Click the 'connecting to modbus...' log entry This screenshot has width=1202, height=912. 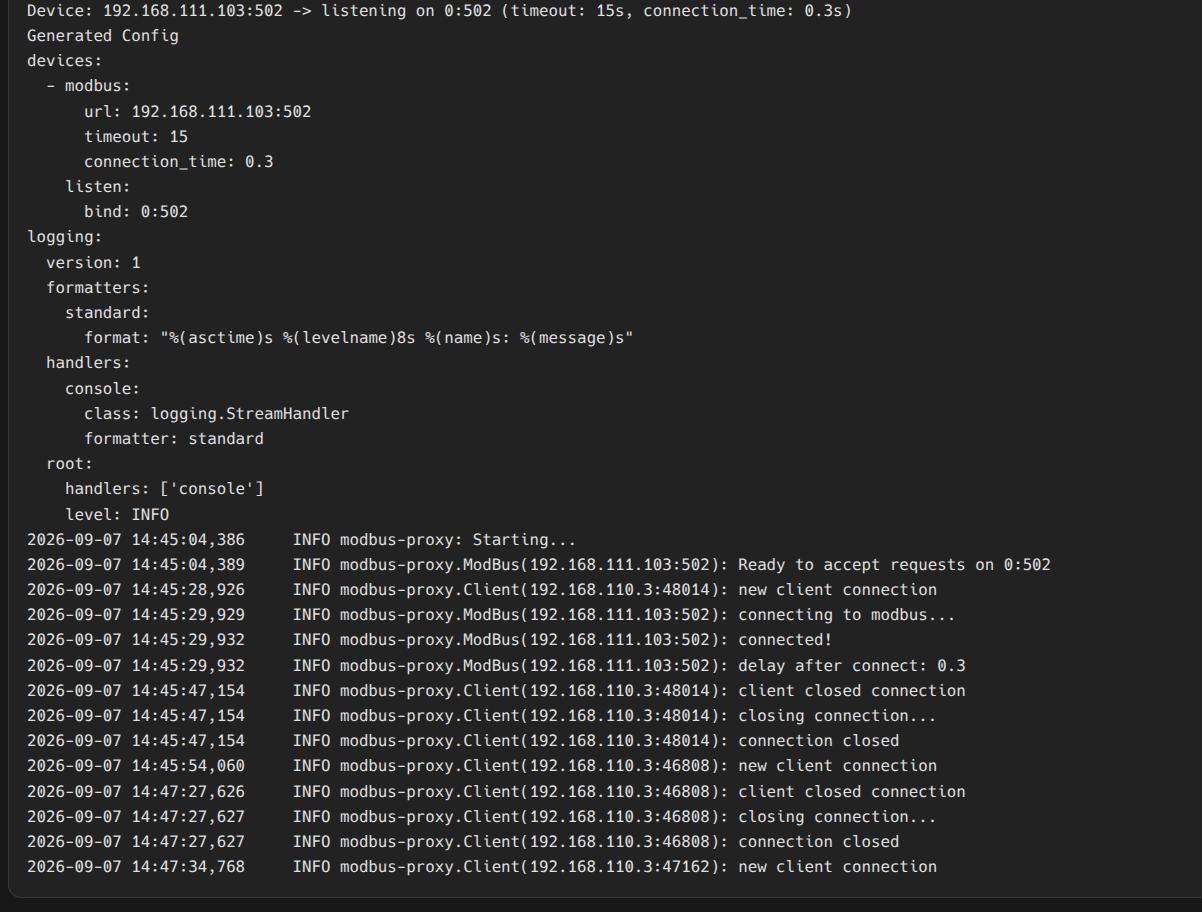(491, 615)
